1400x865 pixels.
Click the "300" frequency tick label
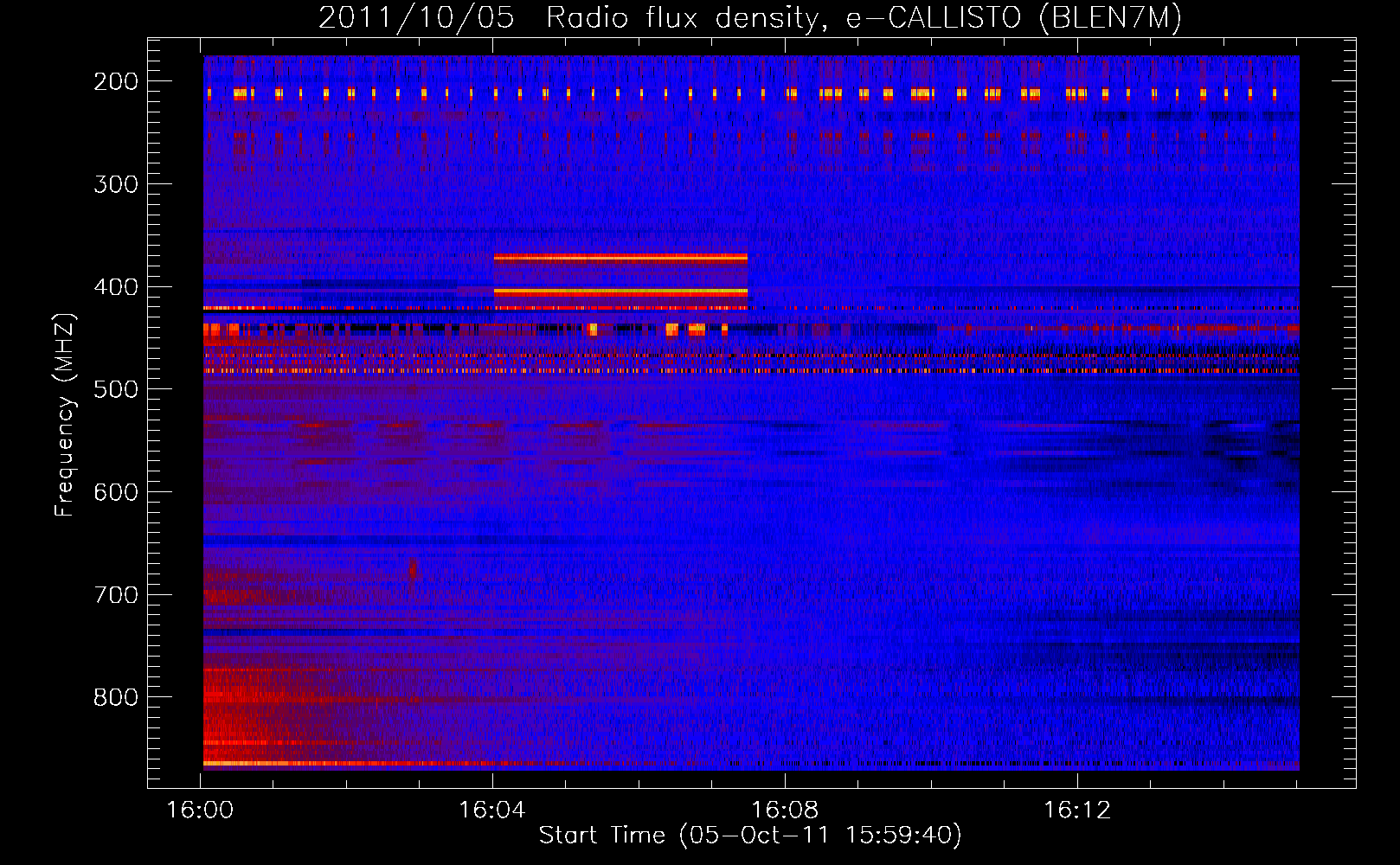click(116, 184)
